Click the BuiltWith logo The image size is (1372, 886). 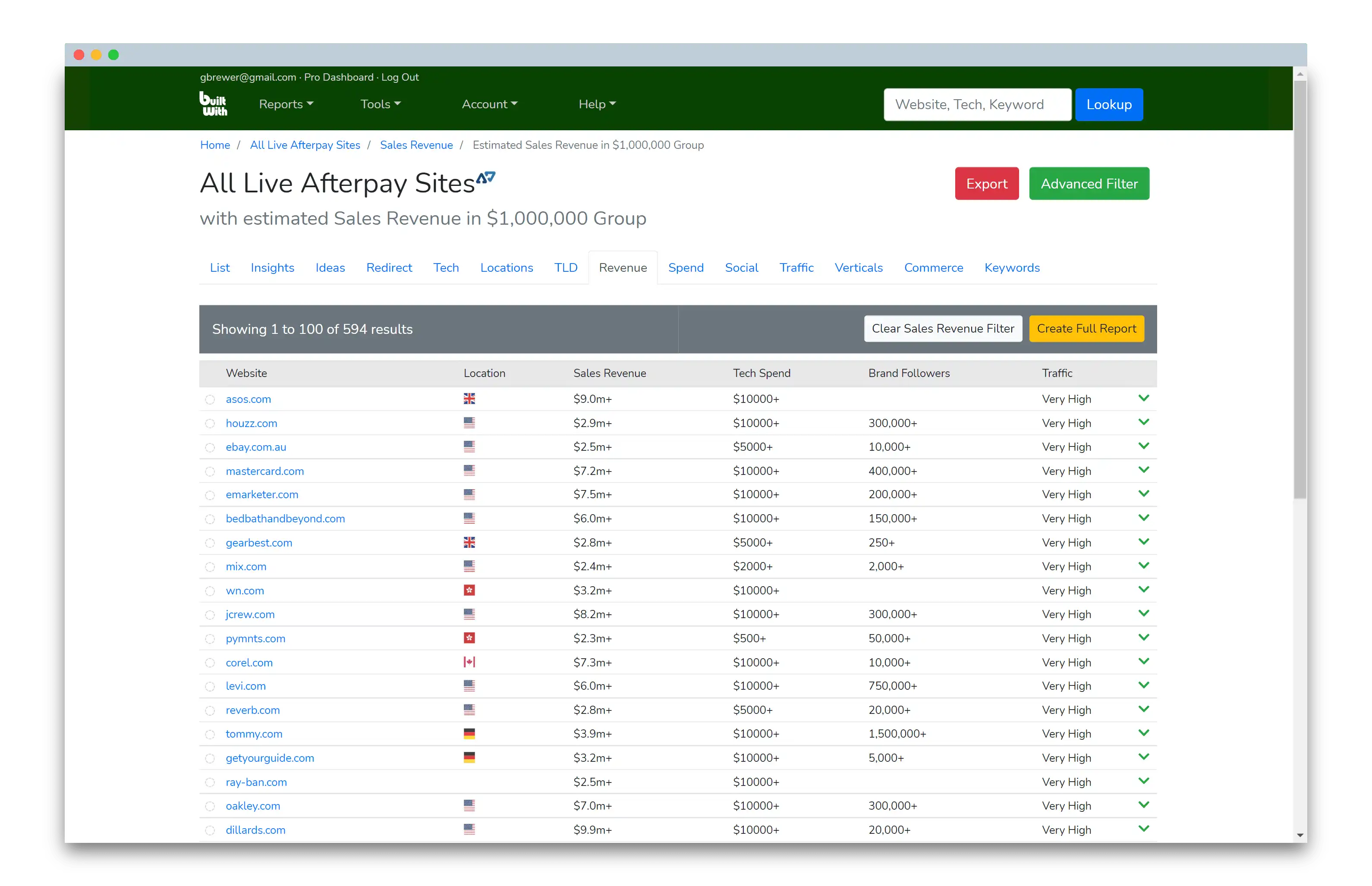click(214, 104)
